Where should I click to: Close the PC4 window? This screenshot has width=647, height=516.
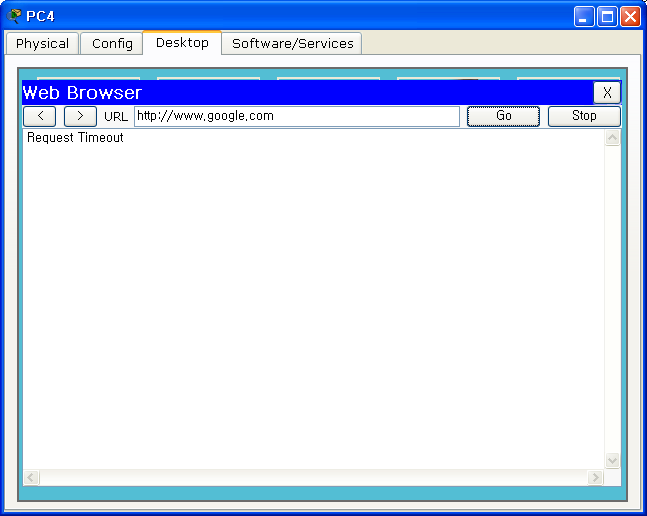point(630,16)
